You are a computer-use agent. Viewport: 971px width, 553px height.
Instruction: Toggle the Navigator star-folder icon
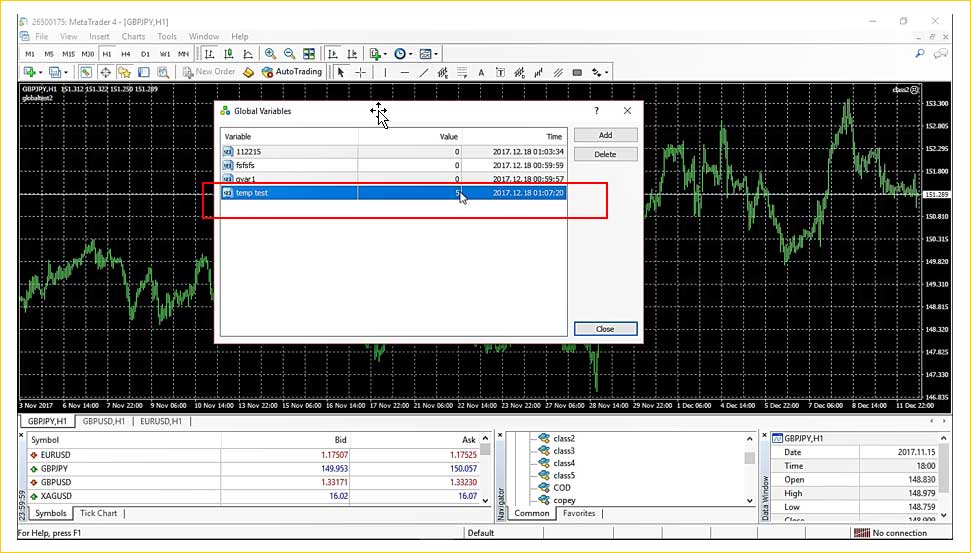click(x=124, y=72)
